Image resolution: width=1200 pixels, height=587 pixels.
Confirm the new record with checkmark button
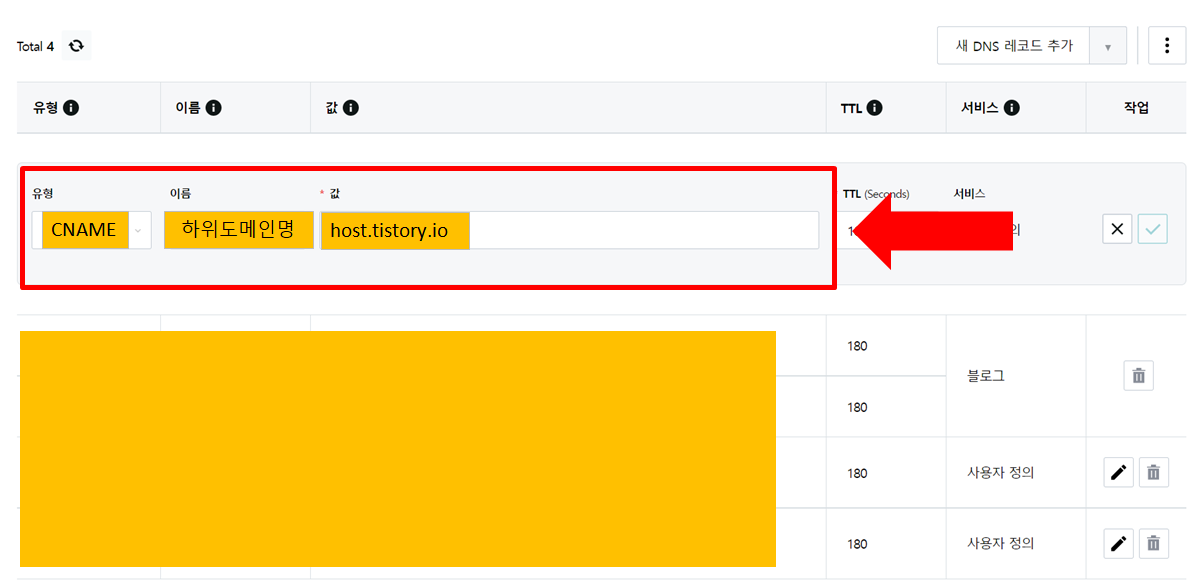coord(1153,230)
